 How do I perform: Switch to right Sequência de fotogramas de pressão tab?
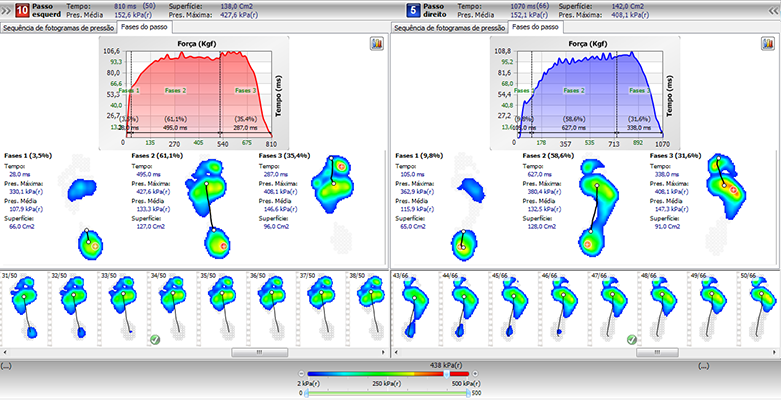tap(449, 28)
